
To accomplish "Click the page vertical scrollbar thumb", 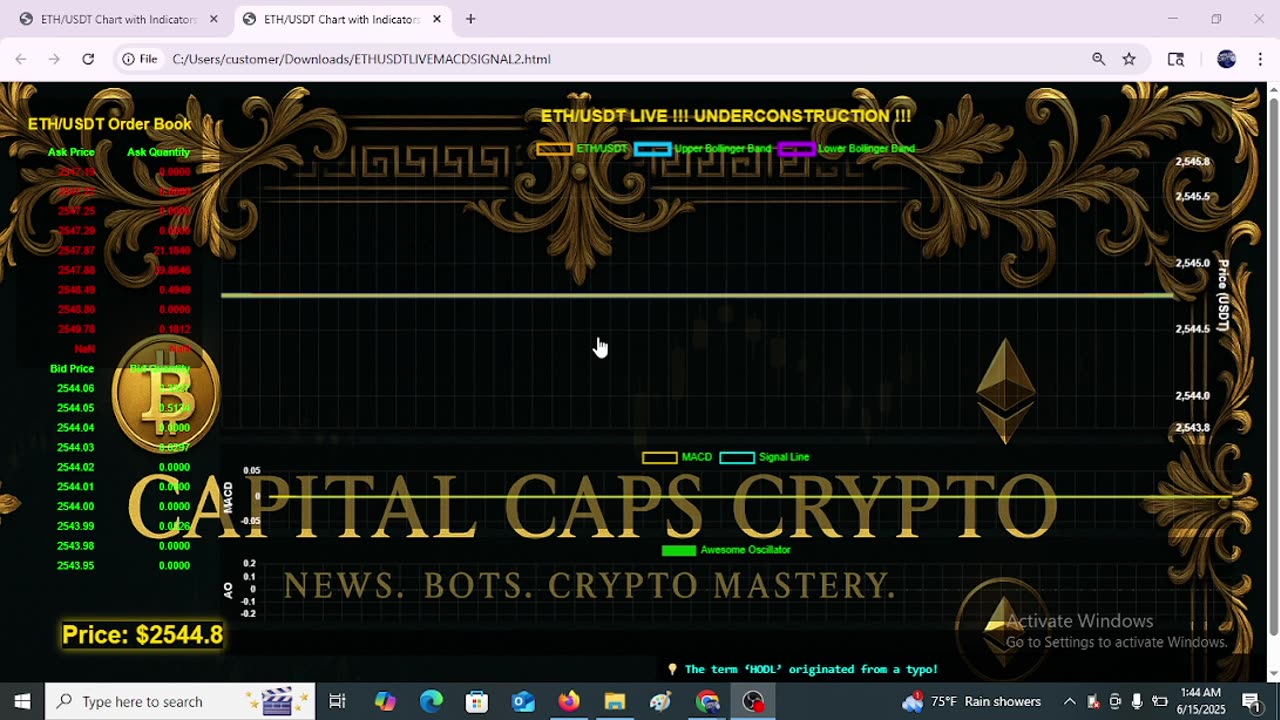I will (x=1273, y=365).
